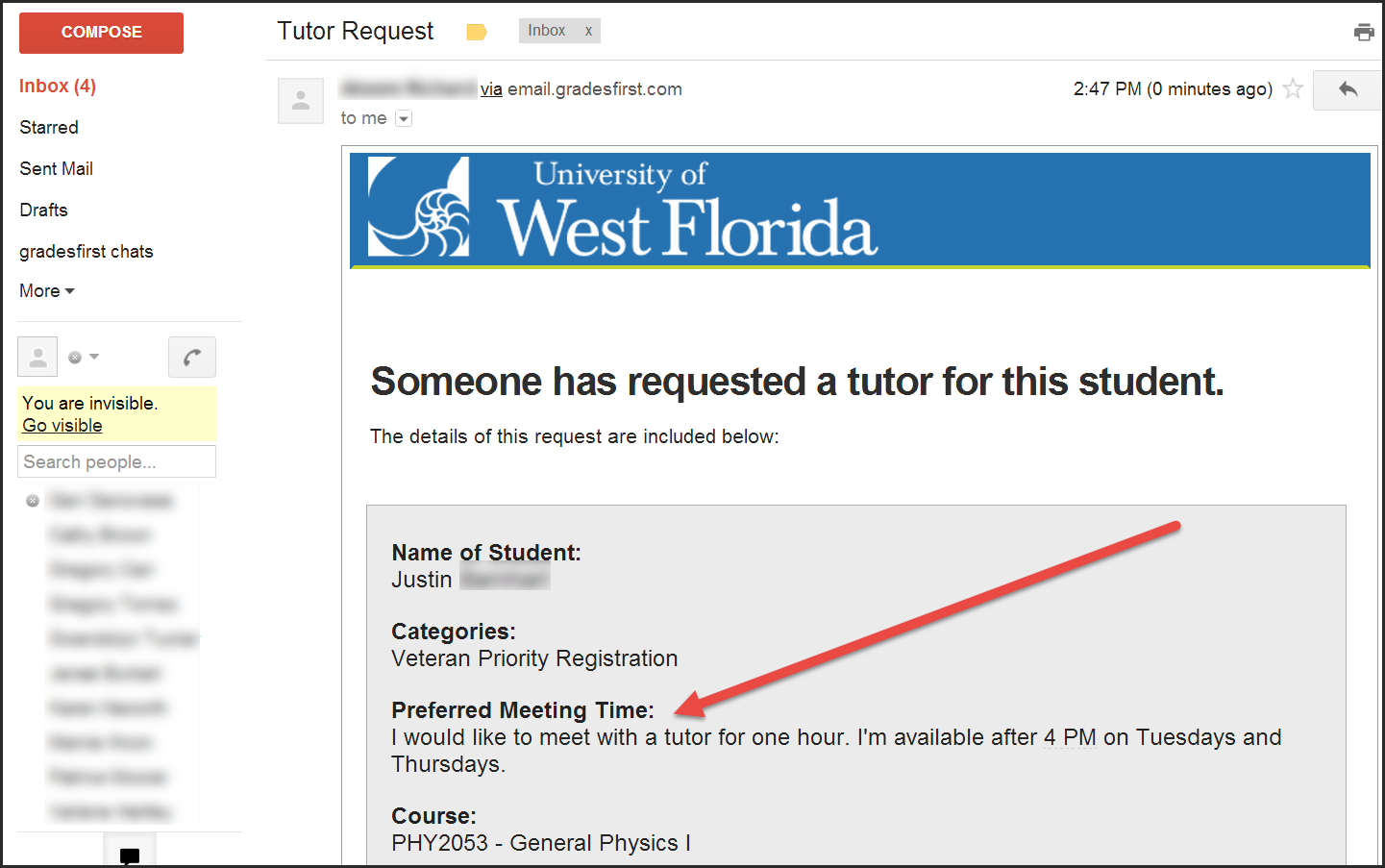Click inside the Search people field

pyautogui.click(x=116, y=461)
